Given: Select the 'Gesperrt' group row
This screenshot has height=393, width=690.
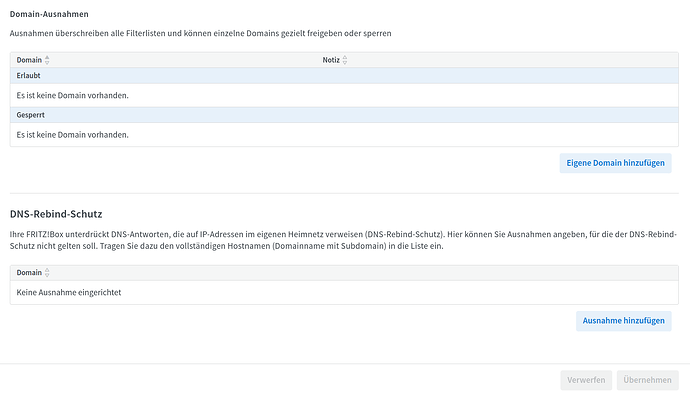Looking at the screenshot, I should click(x=344, y=115).
